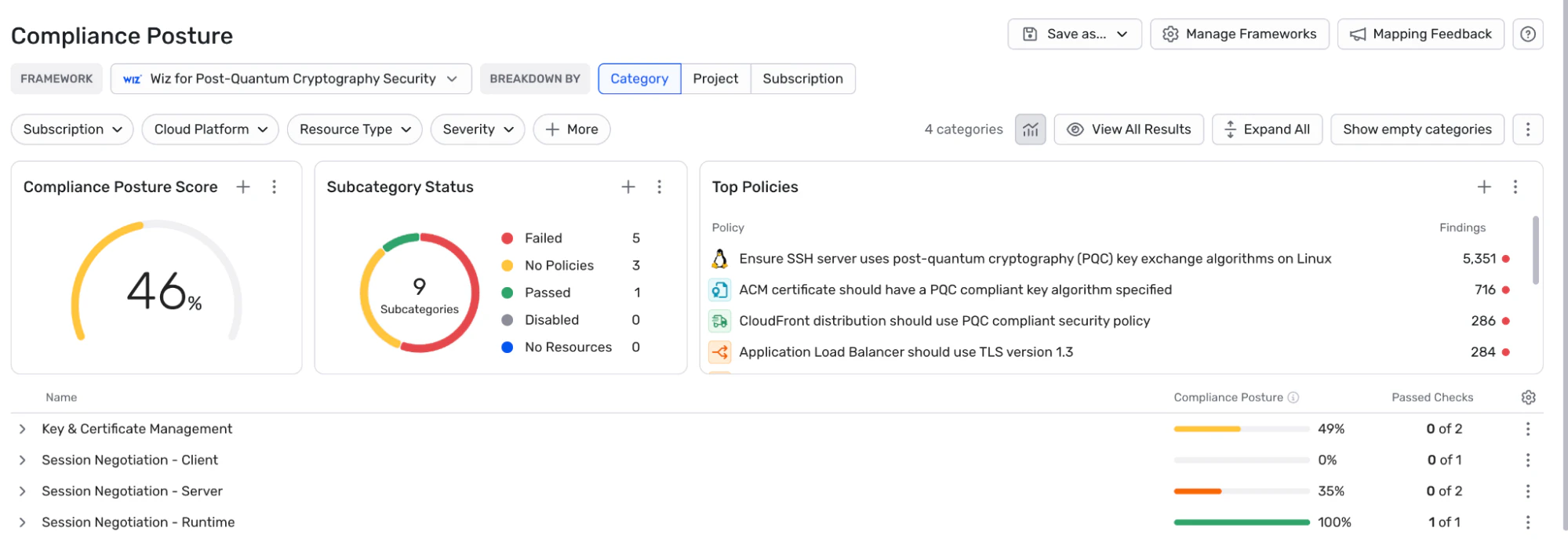Open Subcategory Status card options menu

(659, 187)
